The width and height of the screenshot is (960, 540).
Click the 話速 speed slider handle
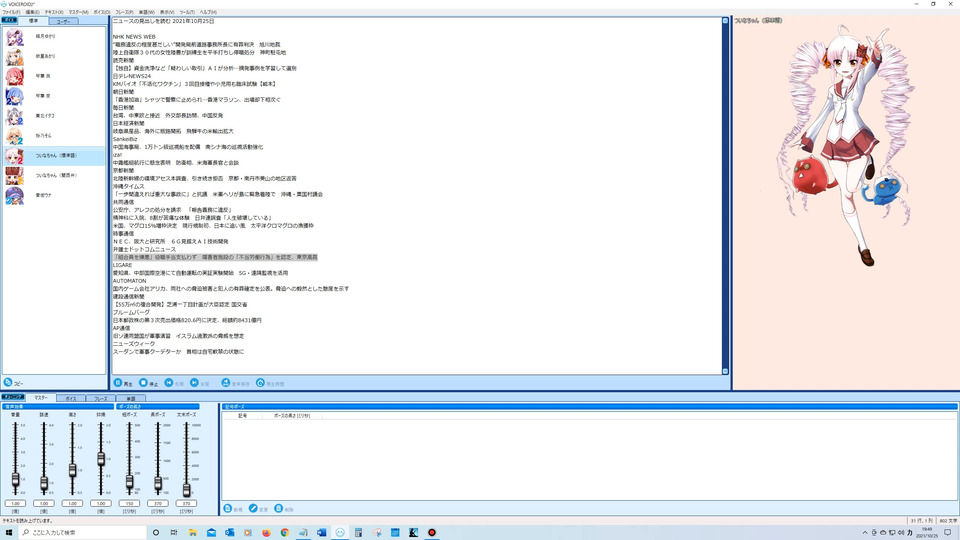[x=44, y=484]
